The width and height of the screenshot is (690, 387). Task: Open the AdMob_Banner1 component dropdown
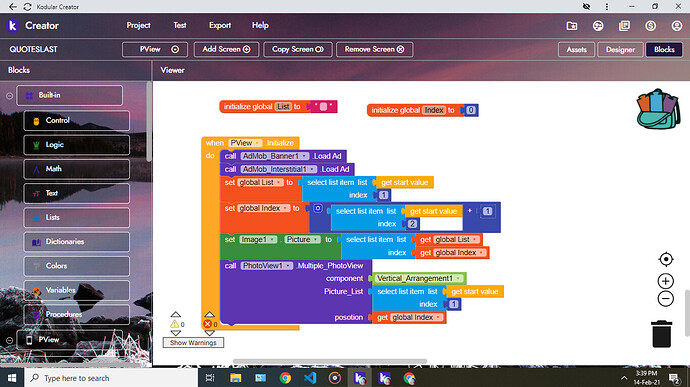304,156
